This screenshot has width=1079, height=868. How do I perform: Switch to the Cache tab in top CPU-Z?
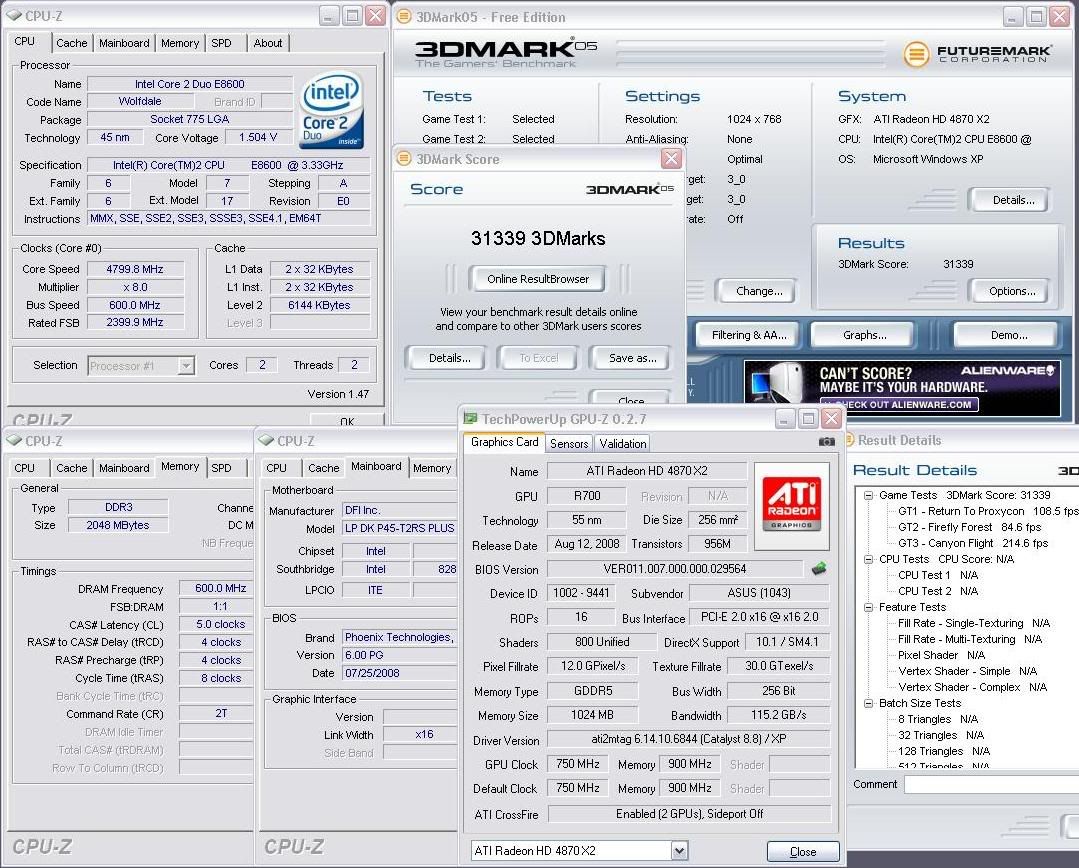(72, 43)
